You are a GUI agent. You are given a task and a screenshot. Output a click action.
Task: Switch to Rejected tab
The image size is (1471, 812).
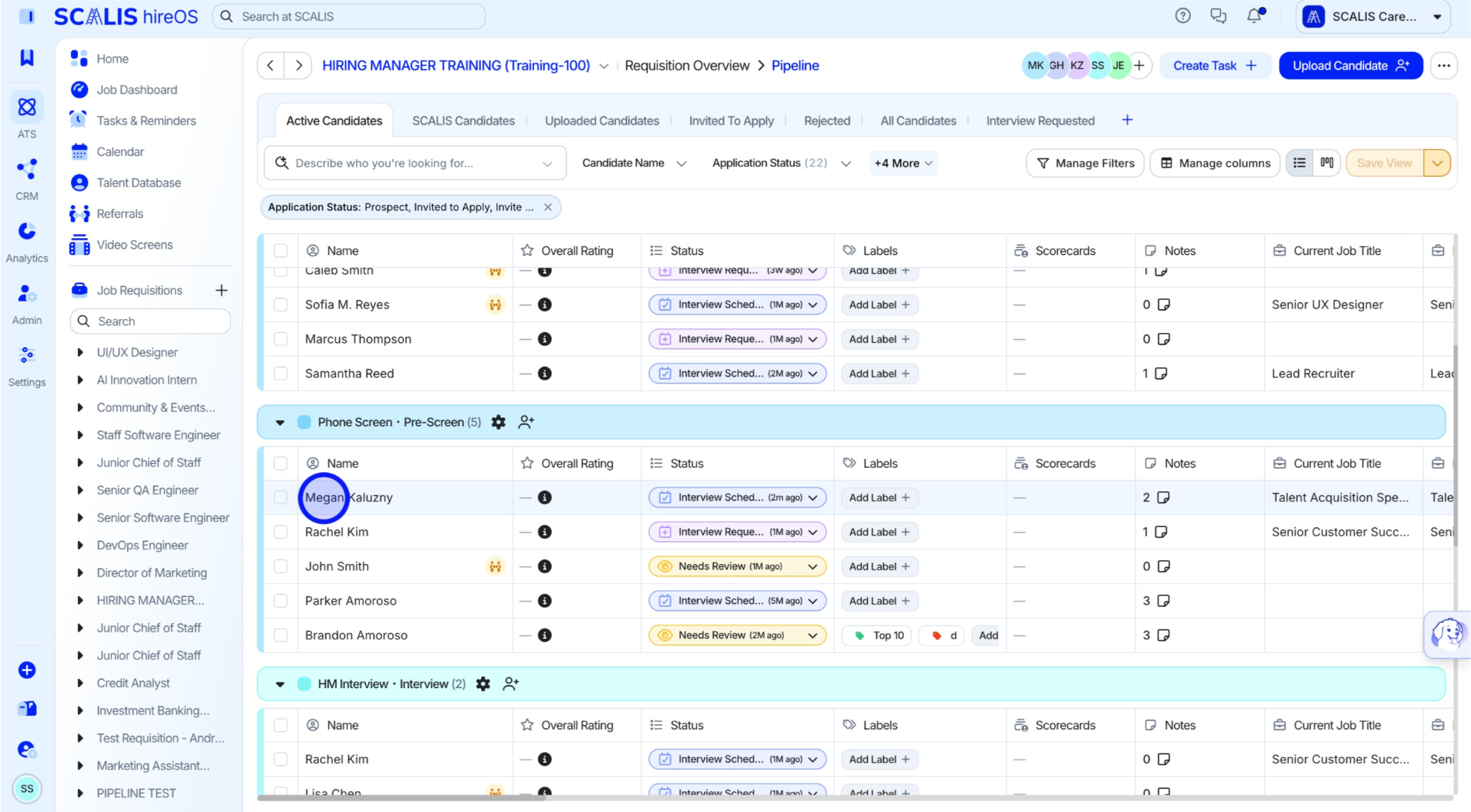tap(827, 121)
